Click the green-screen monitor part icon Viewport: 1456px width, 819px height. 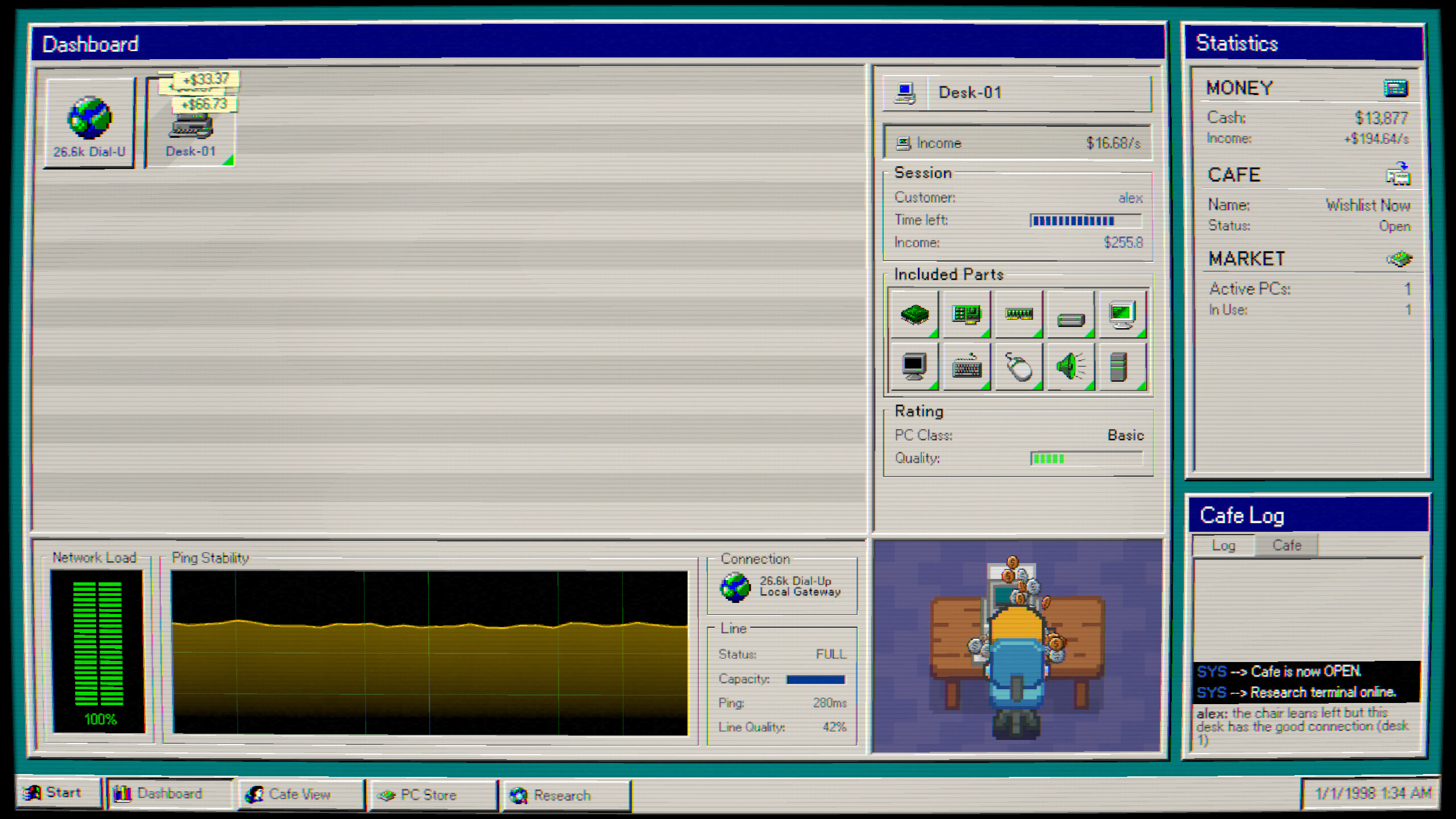1123,314
